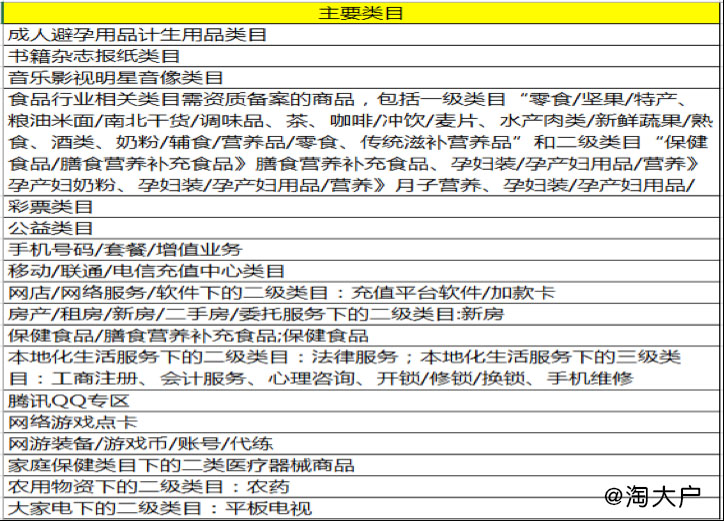Select the row 公益类目

(361, 228)
